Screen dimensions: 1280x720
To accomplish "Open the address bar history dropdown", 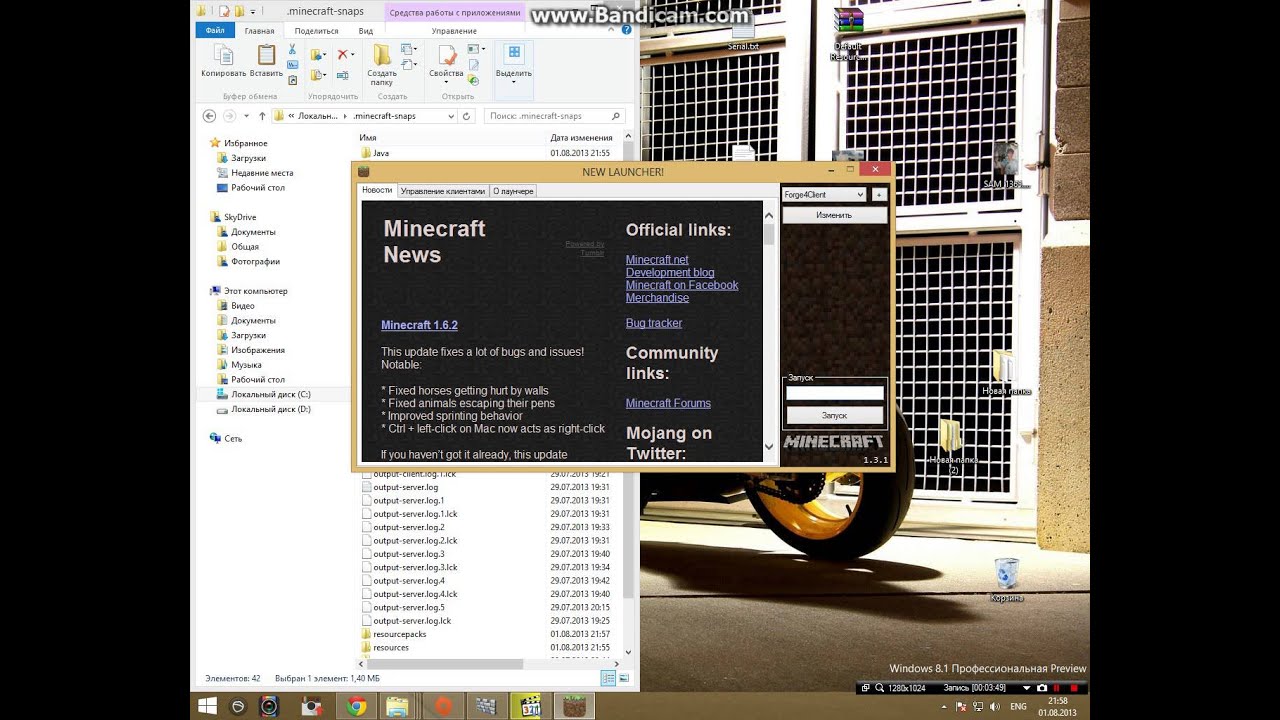I will 451,116.
